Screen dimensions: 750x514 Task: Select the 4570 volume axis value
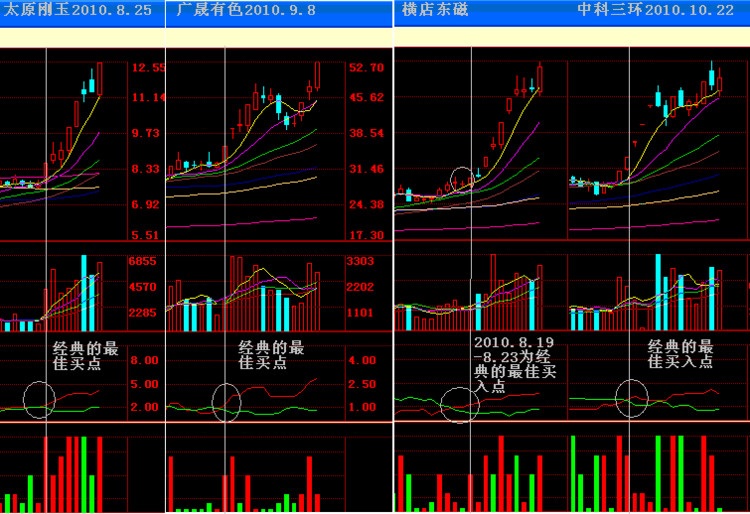(x=143, y=287)
